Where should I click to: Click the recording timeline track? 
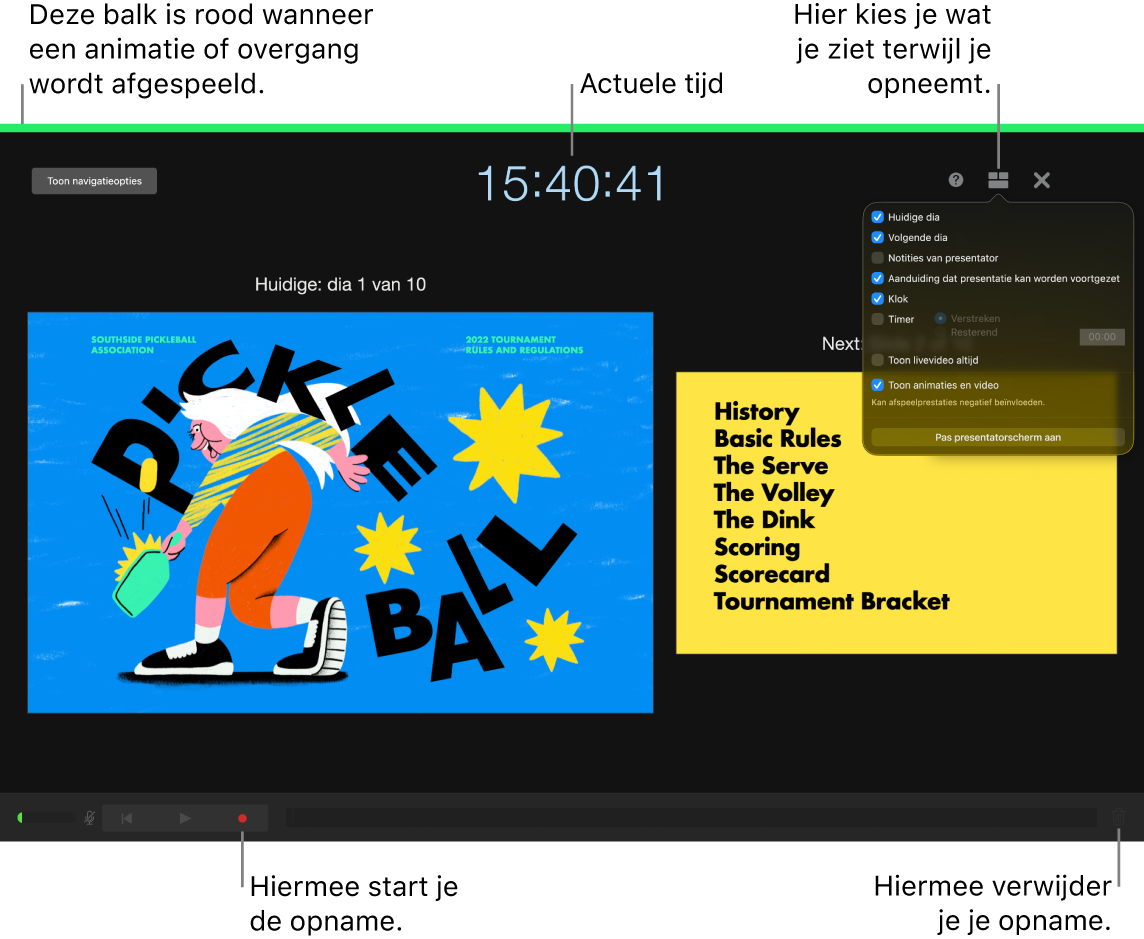[x=691, y=818]
